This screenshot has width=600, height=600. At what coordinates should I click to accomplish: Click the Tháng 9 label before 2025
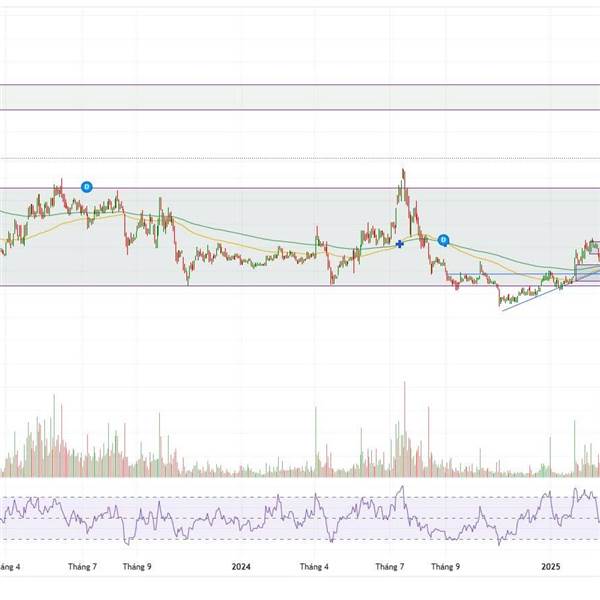click(445, 566)
